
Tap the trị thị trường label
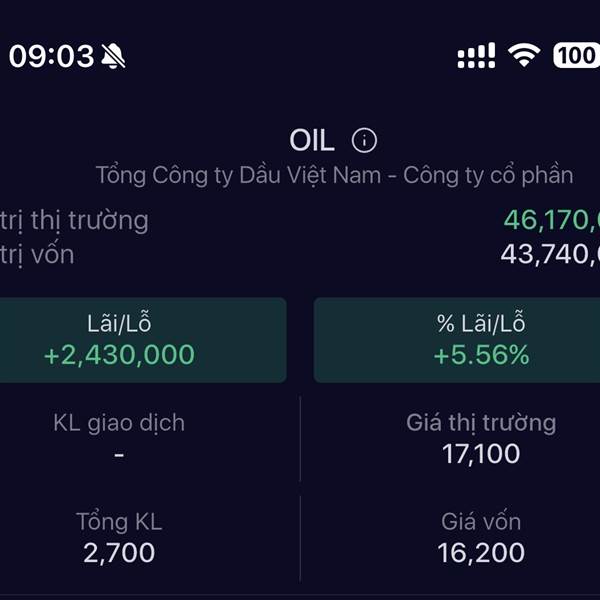[74, 220]
